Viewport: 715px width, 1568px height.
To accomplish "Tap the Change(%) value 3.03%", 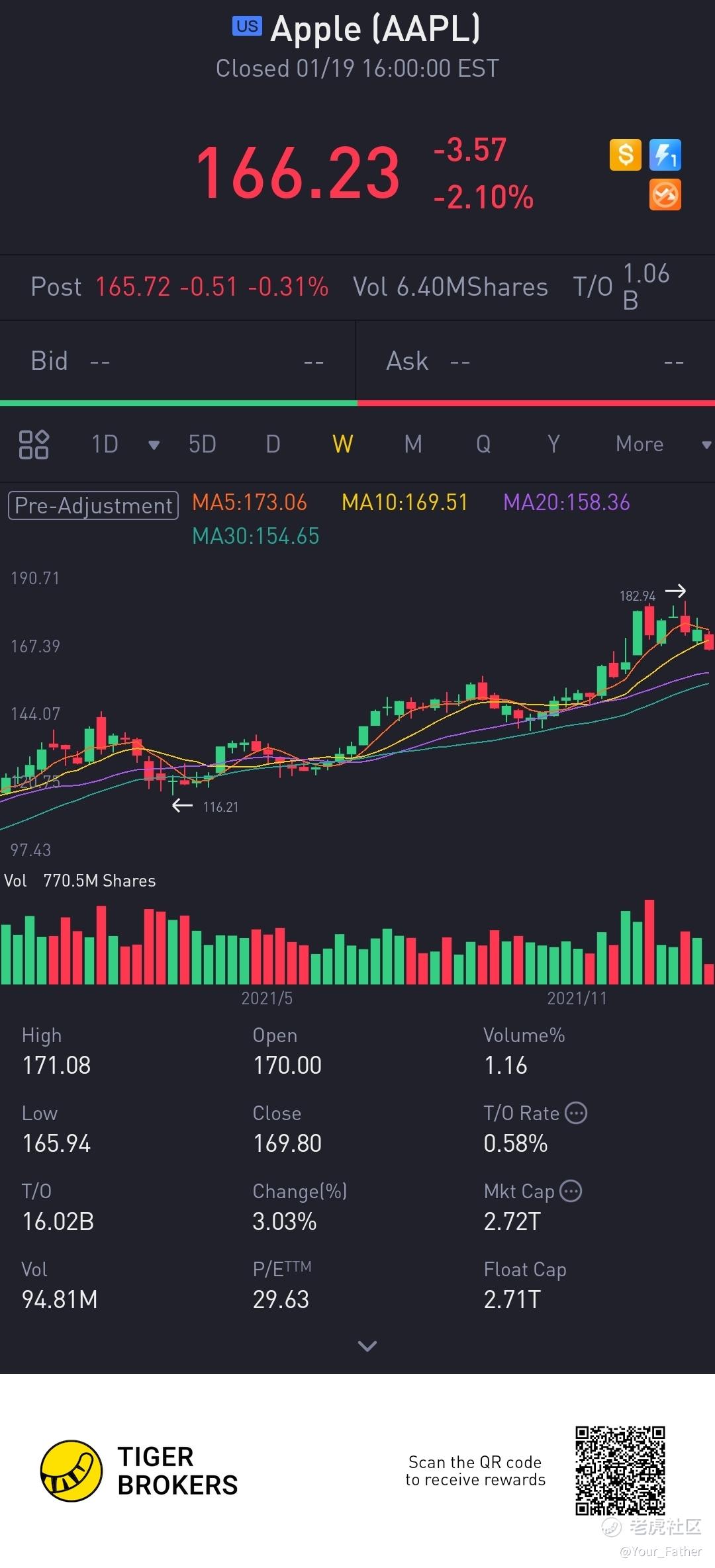I will (x=285, y=1221).
